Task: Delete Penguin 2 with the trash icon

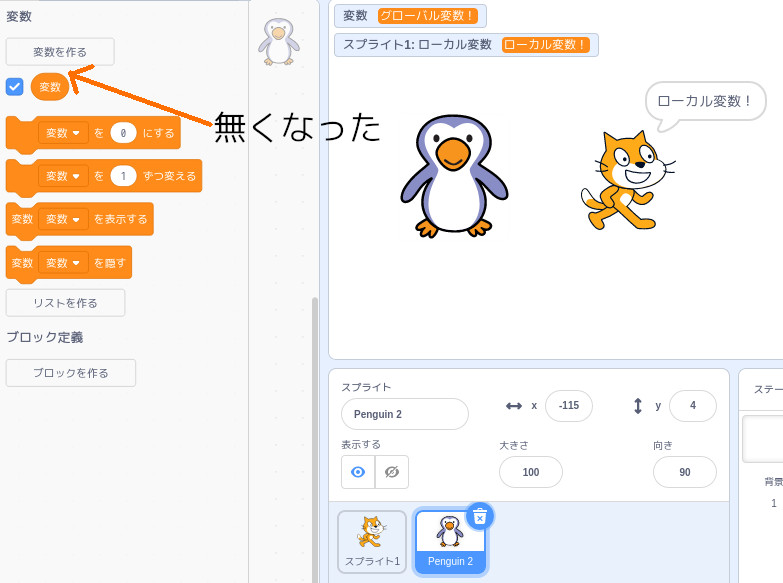Action: pos(479,516)
